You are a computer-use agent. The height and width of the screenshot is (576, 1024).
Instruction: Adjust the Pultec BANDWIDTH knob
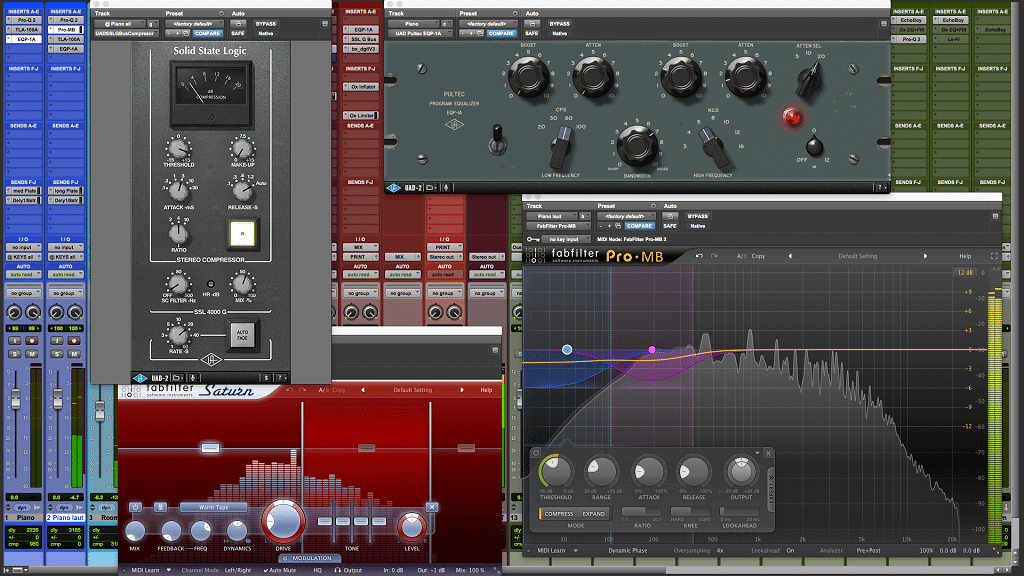pos(636,144)
